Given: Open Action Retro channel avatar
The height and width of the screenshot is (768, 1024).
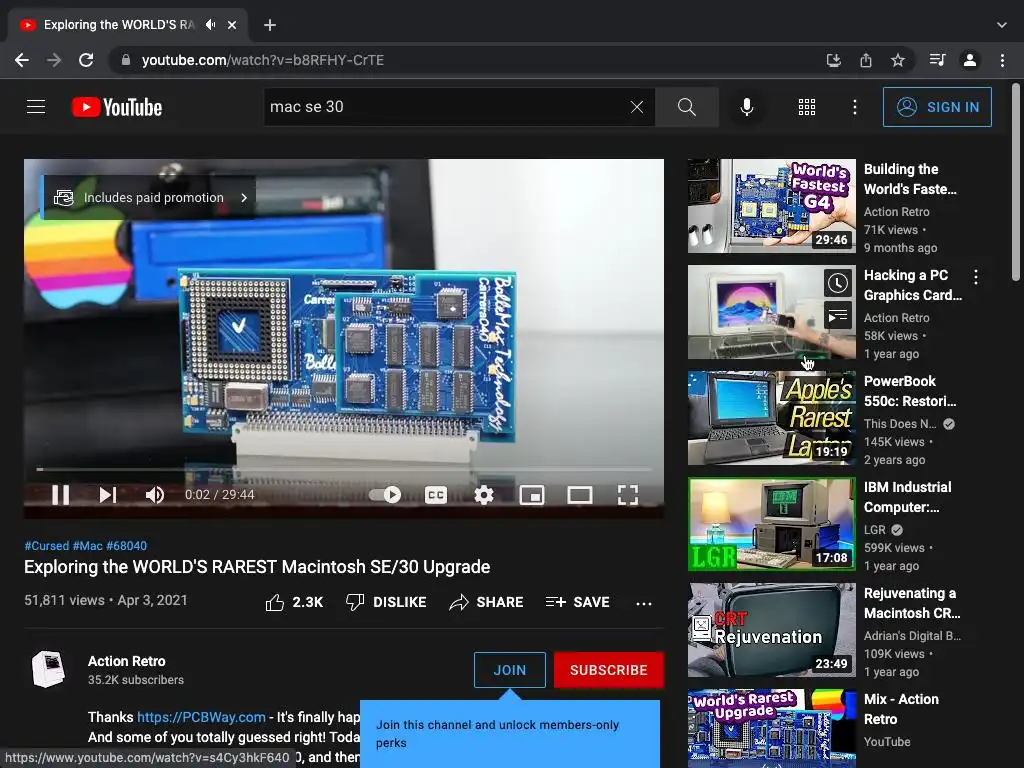Looking at the screenshot, I should pyautogui.click(x=48, y=669).
